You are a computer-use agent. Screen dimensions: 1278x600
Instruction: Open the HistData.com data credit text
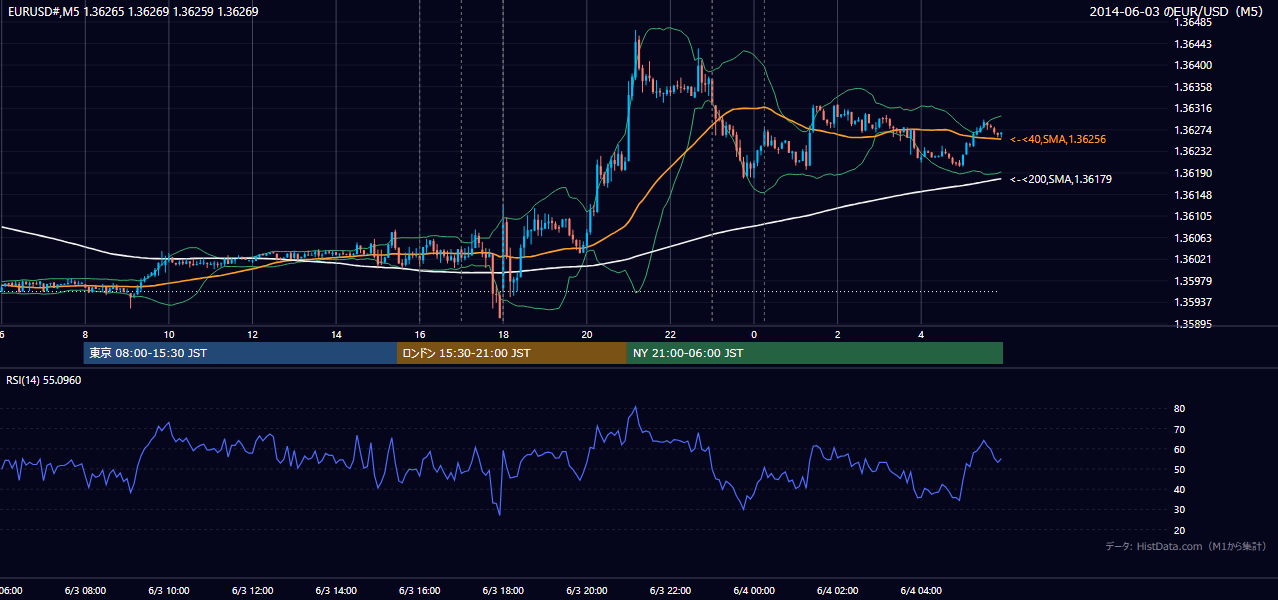click(x=1186, y=547)
